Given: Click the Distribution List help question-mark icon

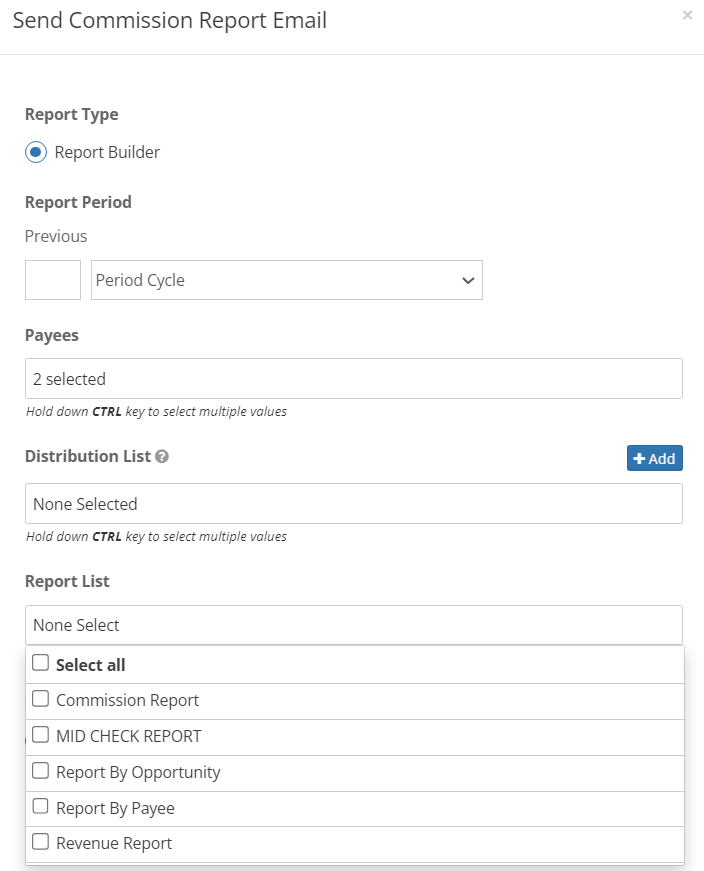Looking at the screenshot, I should (162, 457).
